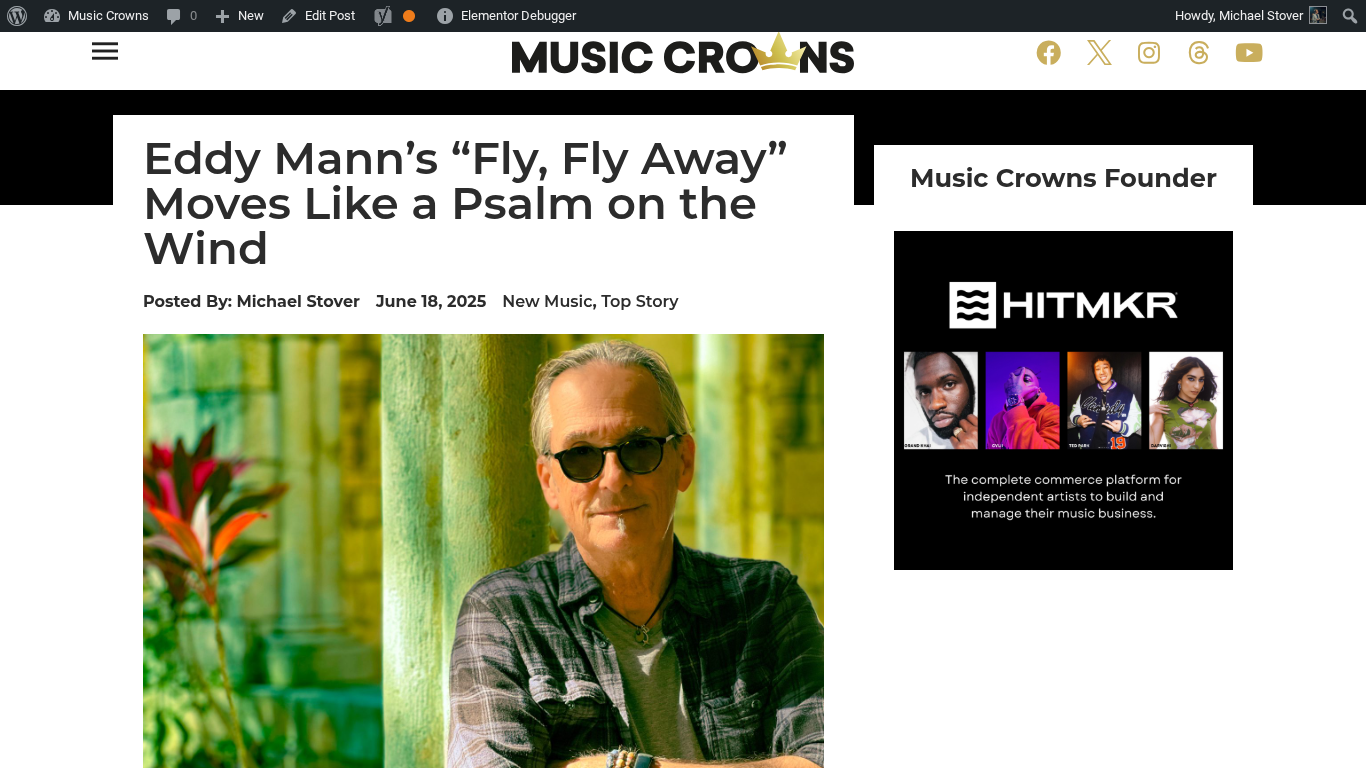
Task: Open the X (Twitter) social icon
Action: (x=1099, y=53)
